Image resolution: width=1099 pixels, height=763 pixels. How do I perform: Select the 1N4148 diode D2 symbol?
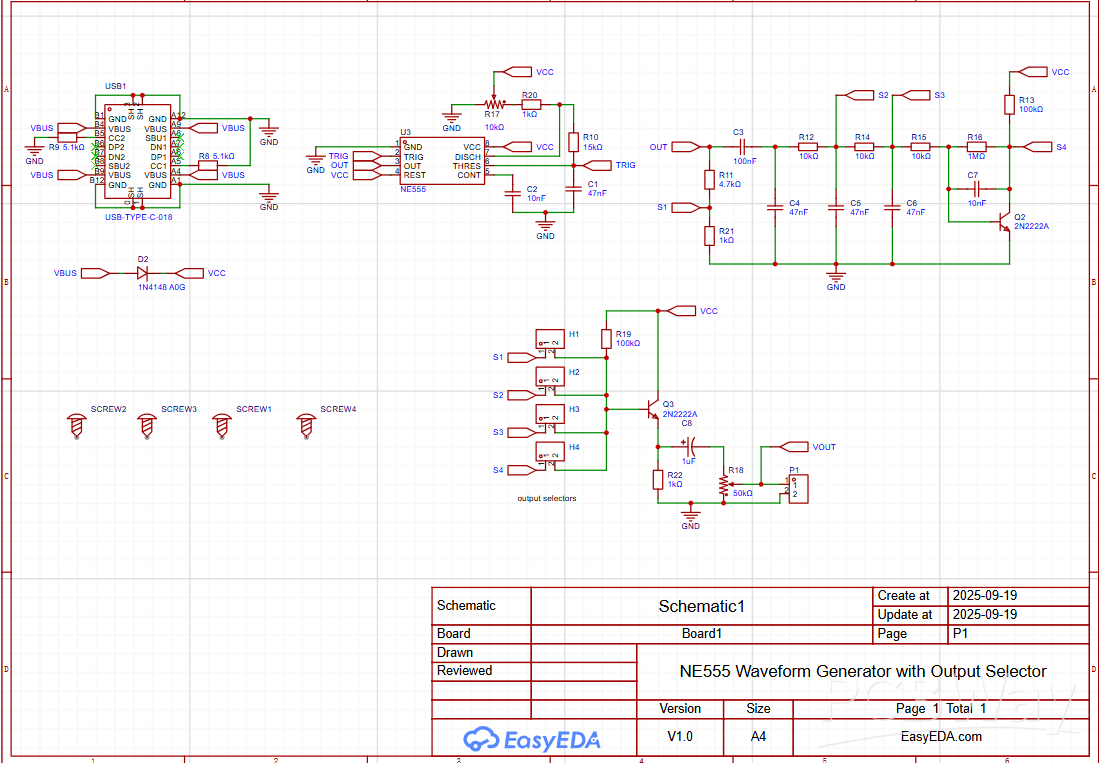click(x=142, y=273)
